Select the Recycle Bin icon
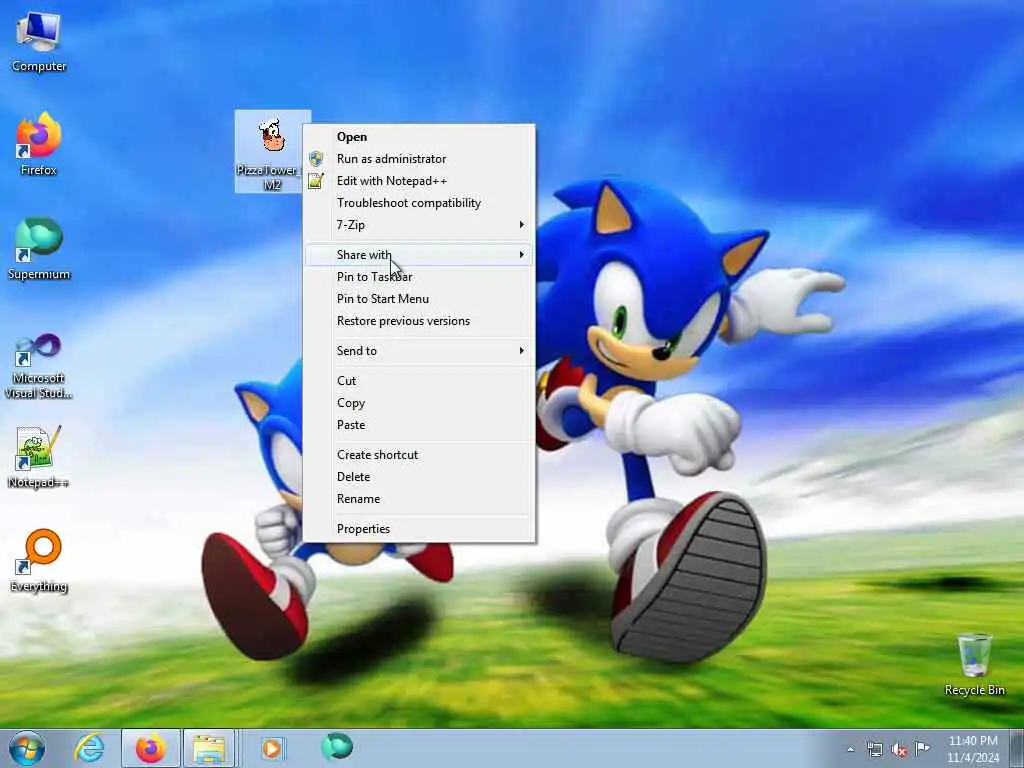1024x768 pixels. (x=974, y=664)
